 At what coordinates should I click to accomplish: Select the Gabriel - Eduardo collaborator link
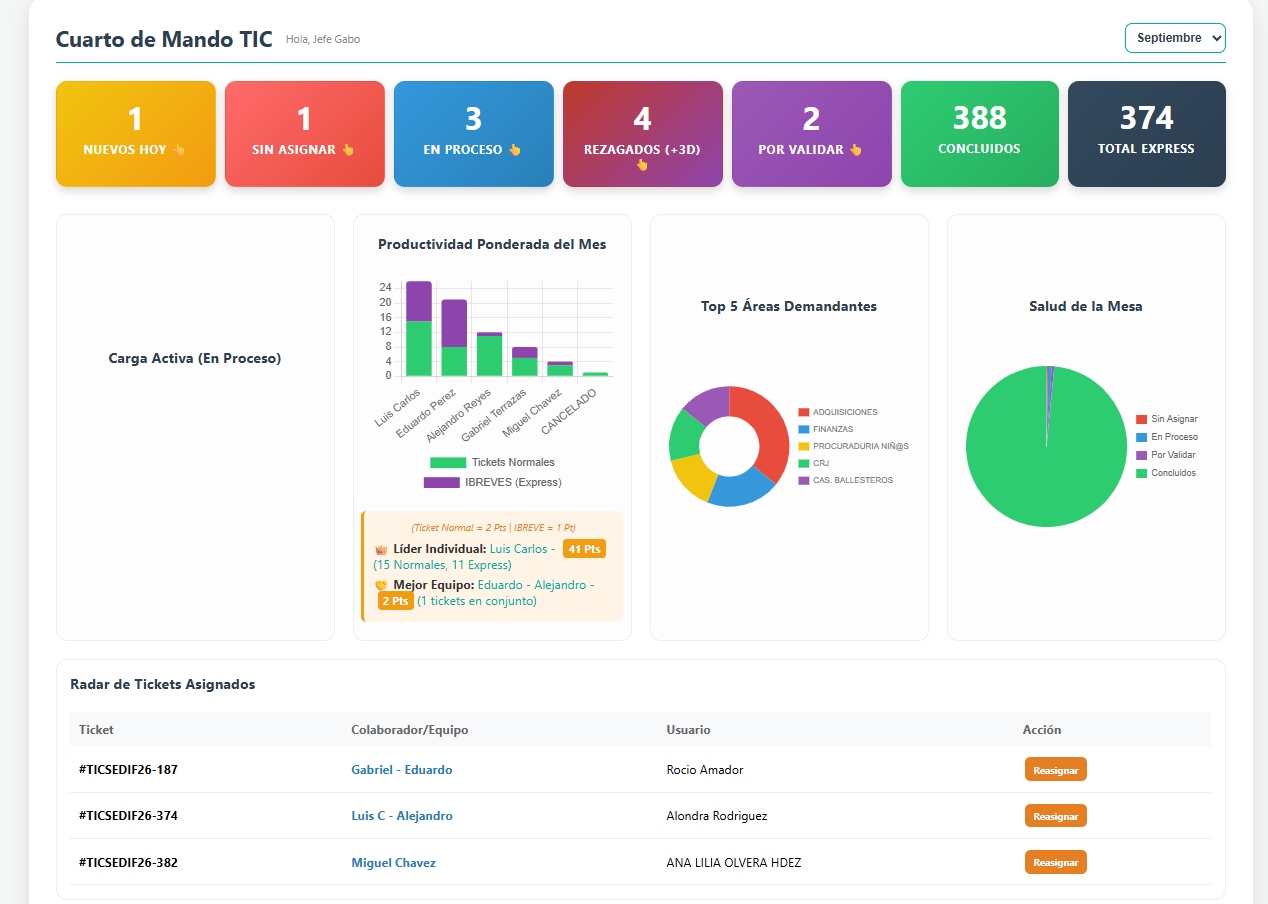click(401, 770)
